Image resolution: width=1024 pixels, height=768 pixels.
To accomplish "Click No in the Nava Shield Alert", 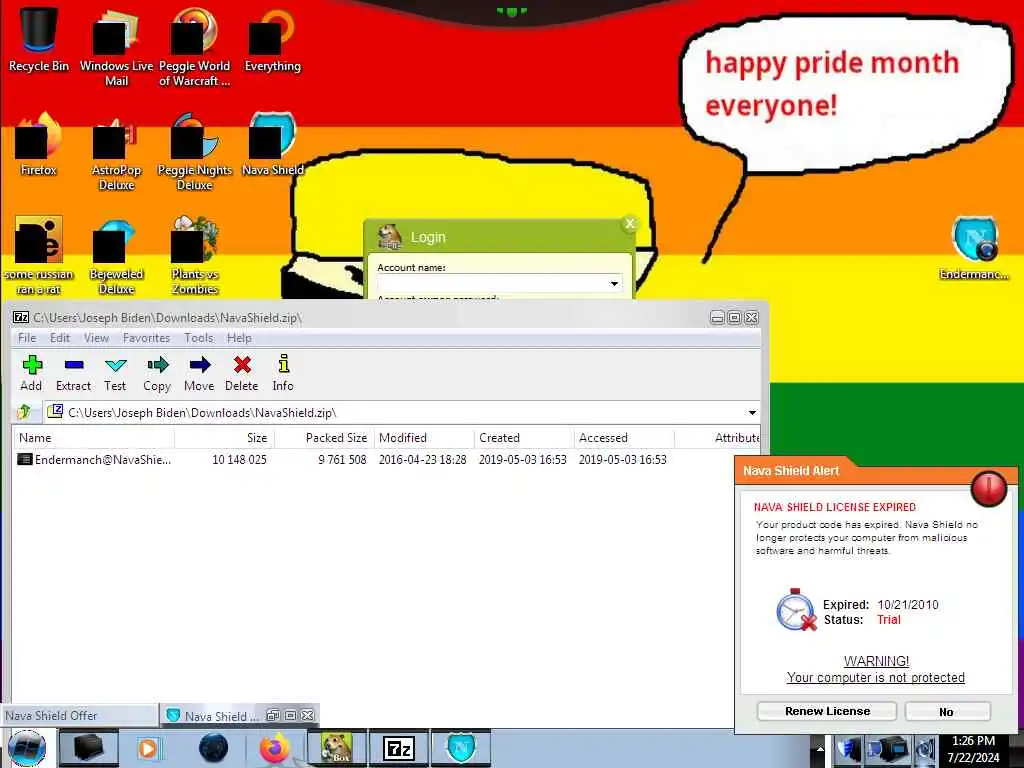I will [x=948, y=711].
